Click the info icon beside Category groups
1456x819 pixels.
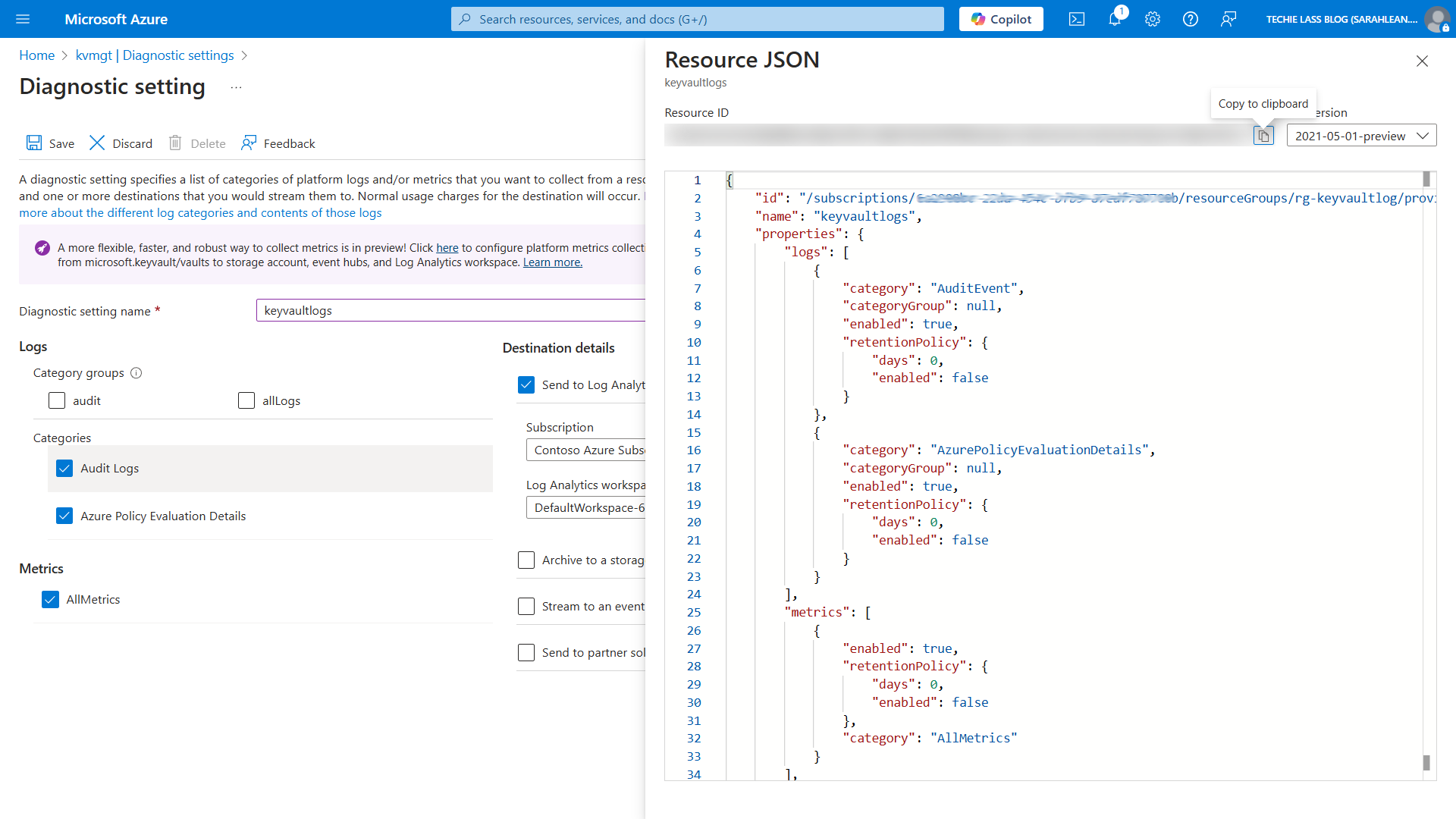pos(136,372)
